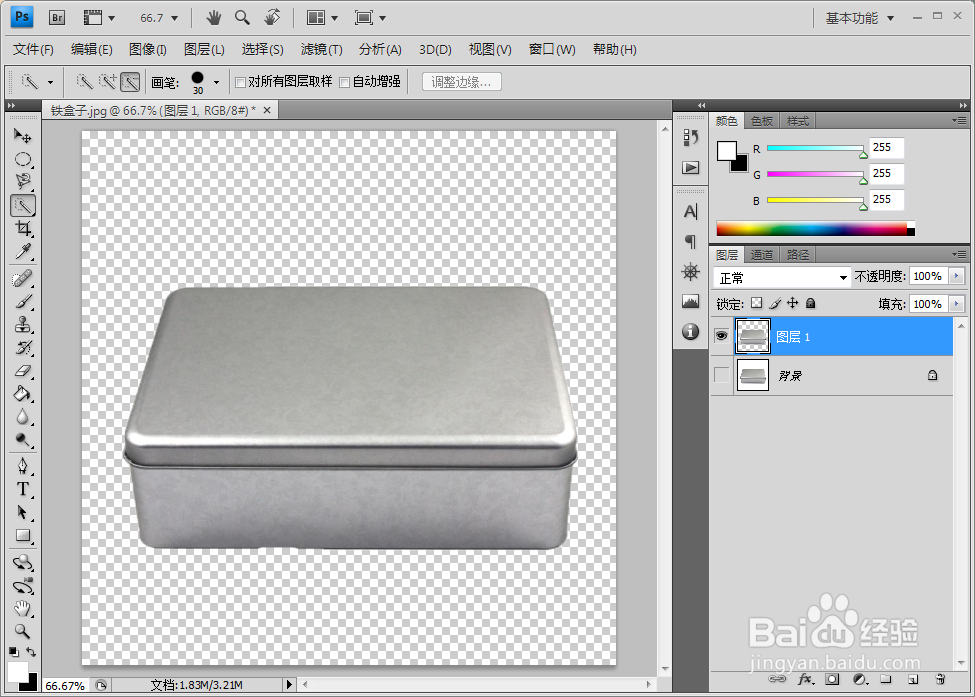Launch Adobe Bridge

[x=57, y=17]
